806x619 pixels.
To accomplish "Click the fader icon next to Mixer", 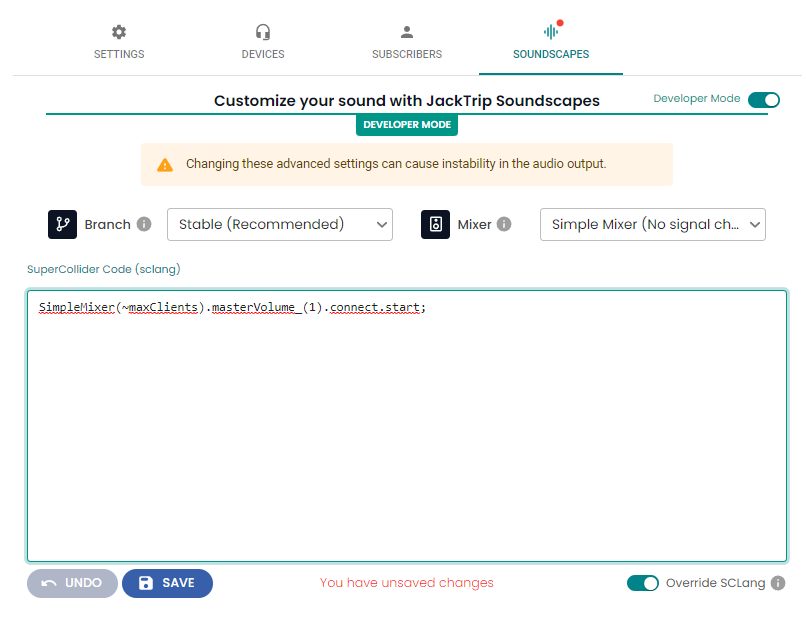I will (435, 224).
